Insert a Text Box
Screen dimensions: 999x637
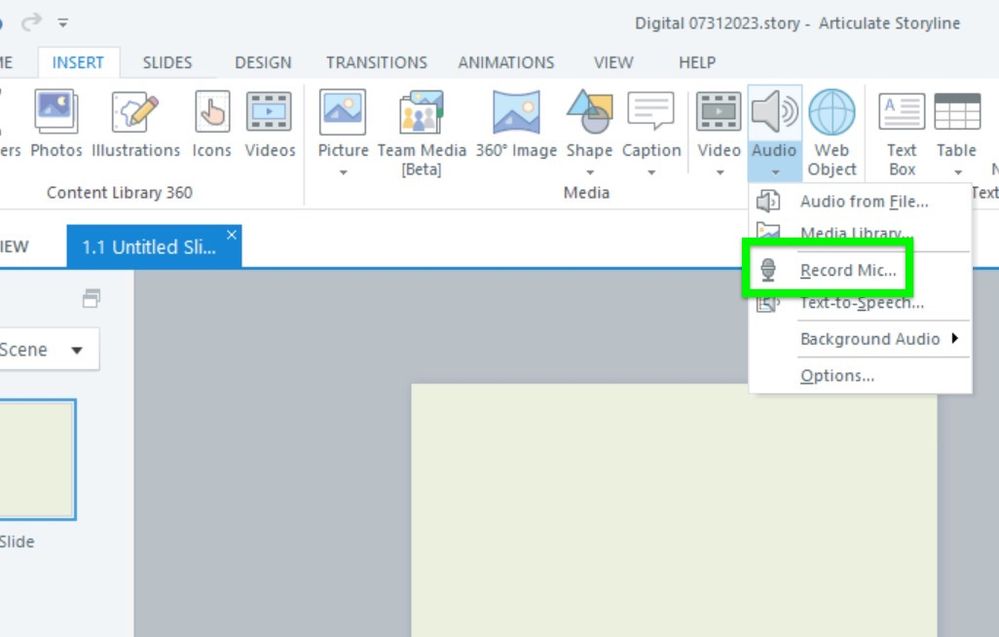(x=902, y=132)
